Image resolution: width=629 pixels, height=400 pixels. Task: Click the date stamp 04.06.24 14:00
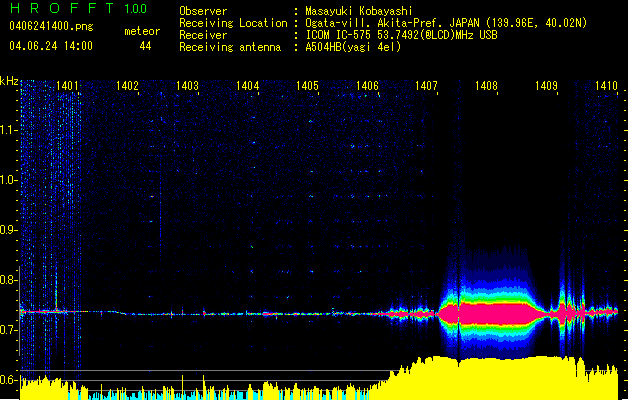click(x=51, y=46)
